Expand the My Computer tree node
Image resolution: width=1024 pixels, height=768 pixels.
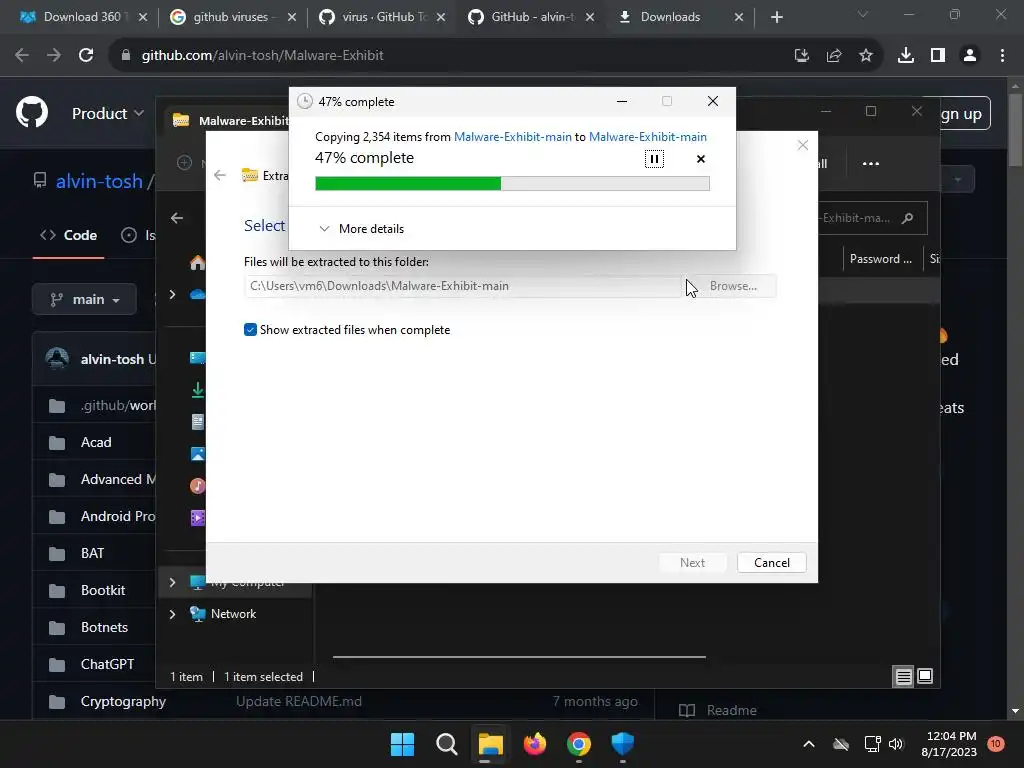click(x=172, y=582)
